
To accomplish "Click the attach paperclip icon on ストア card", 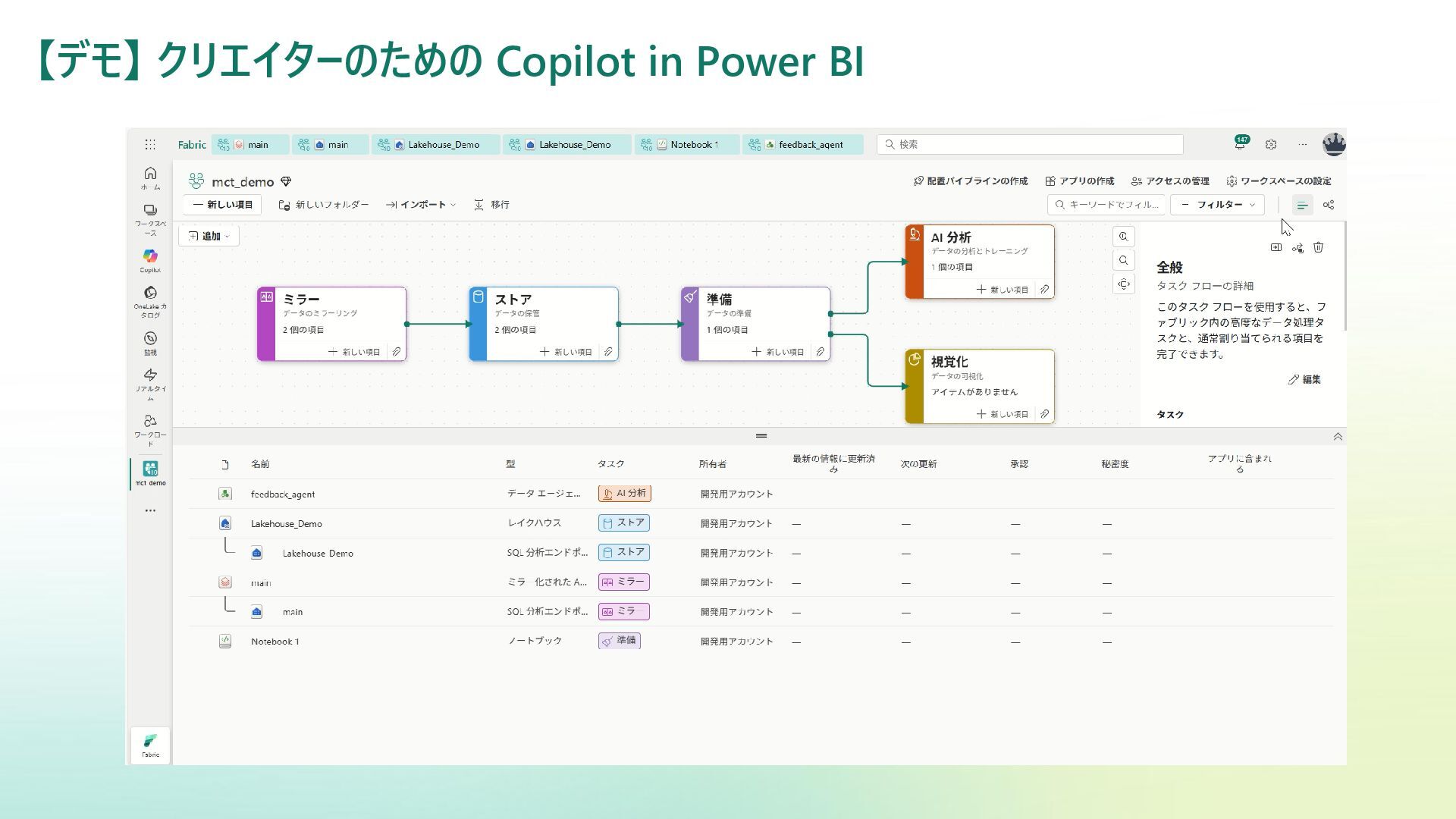I will [608, 352].
